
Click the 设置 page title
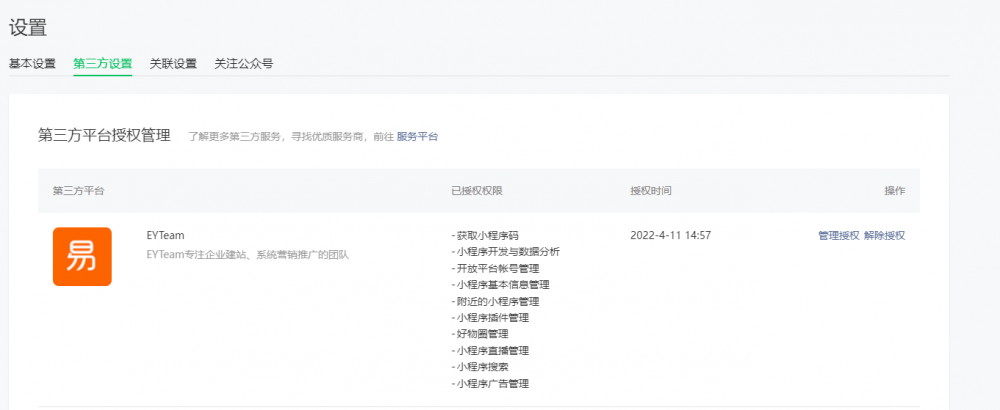[x=28, y=28]
